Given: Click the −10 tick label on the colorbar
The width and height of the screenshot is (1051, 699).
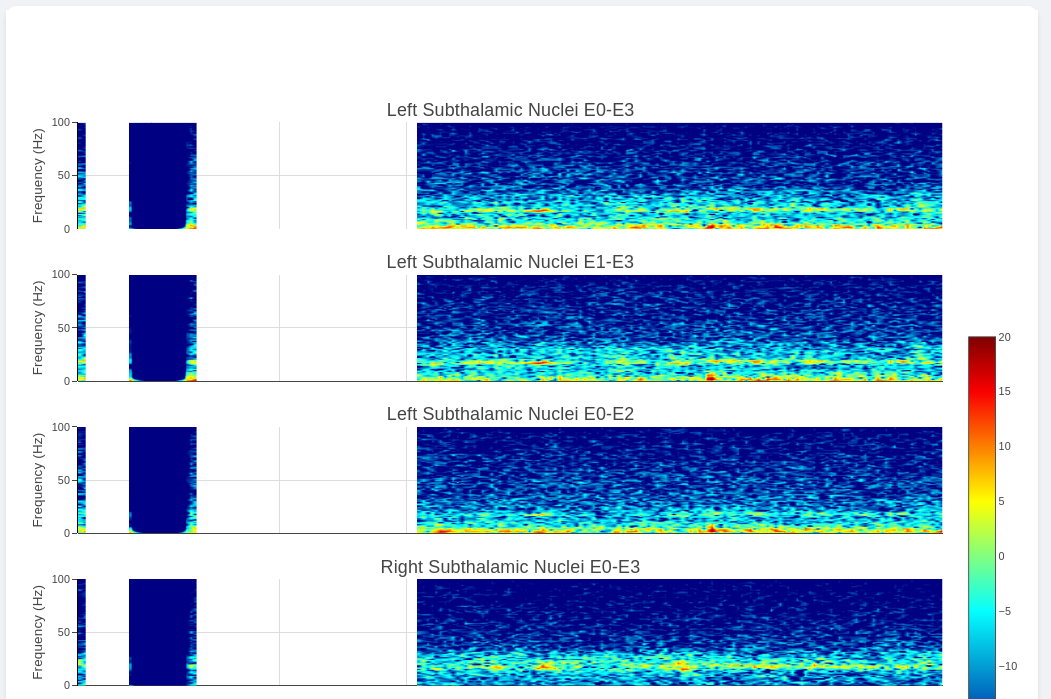Looking at the screenshot, I should 1007,666.
